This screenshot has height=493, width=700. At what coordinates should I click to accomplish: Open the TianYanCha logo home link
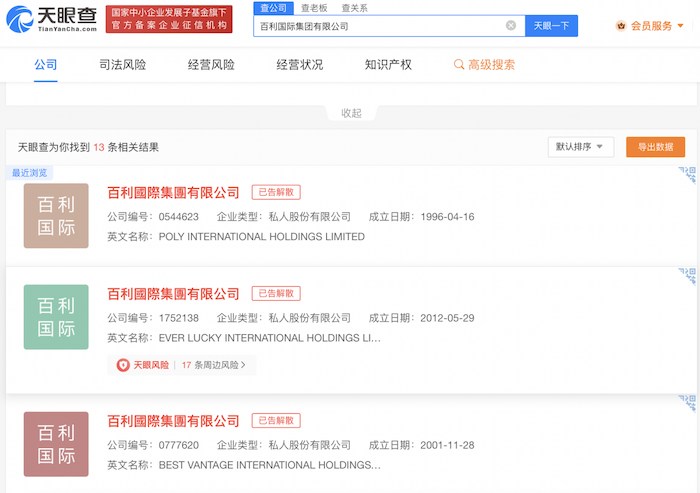point(52,19)
